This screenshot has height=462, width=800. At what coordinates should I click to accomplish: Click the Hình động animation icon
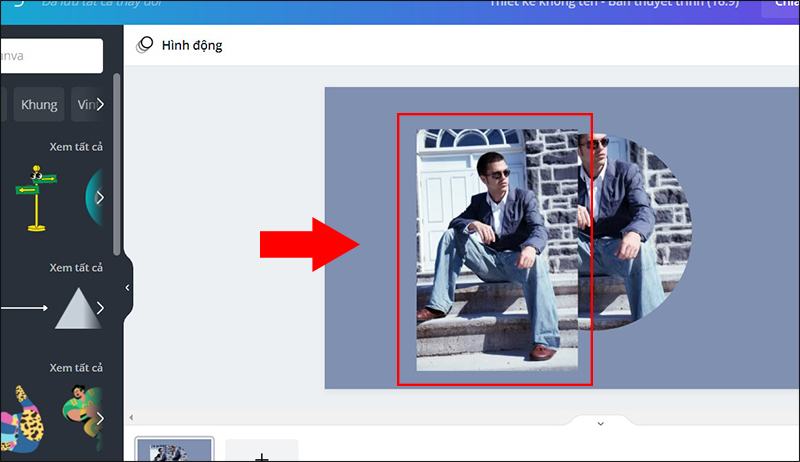(x=145, y=45)
